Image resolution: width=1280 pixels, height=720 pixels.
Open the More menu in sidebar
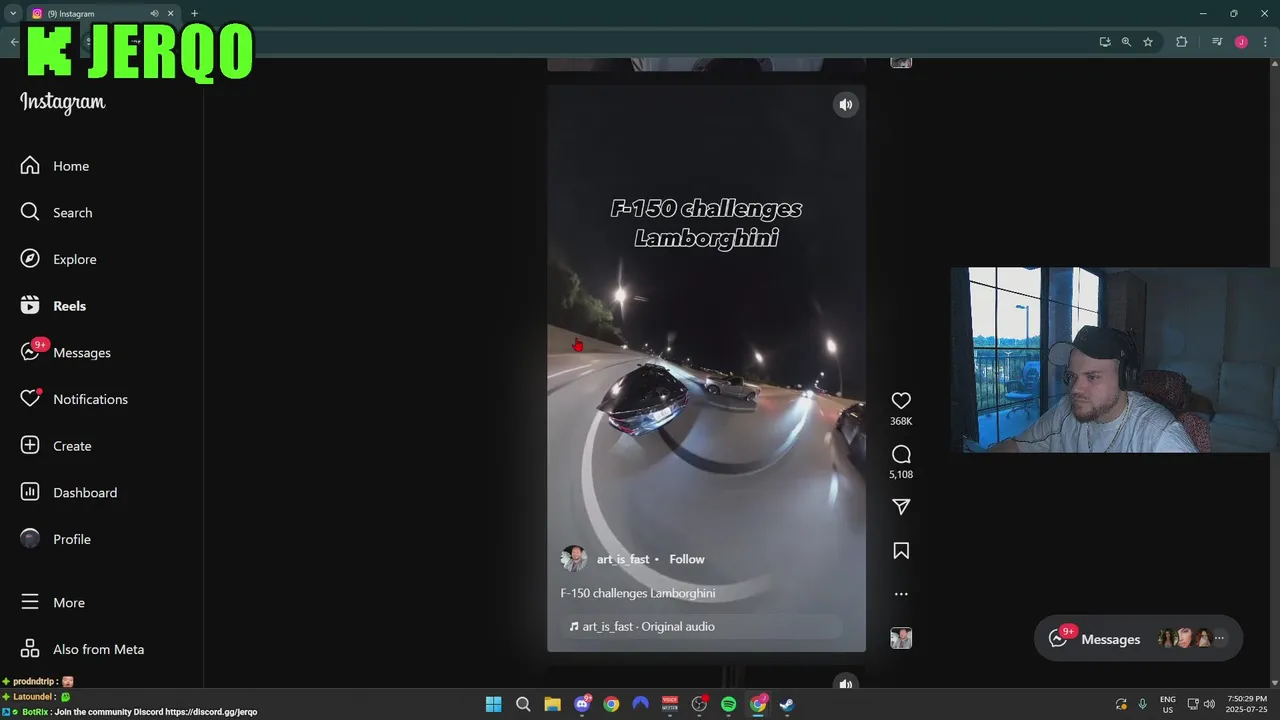click(53, 603)
